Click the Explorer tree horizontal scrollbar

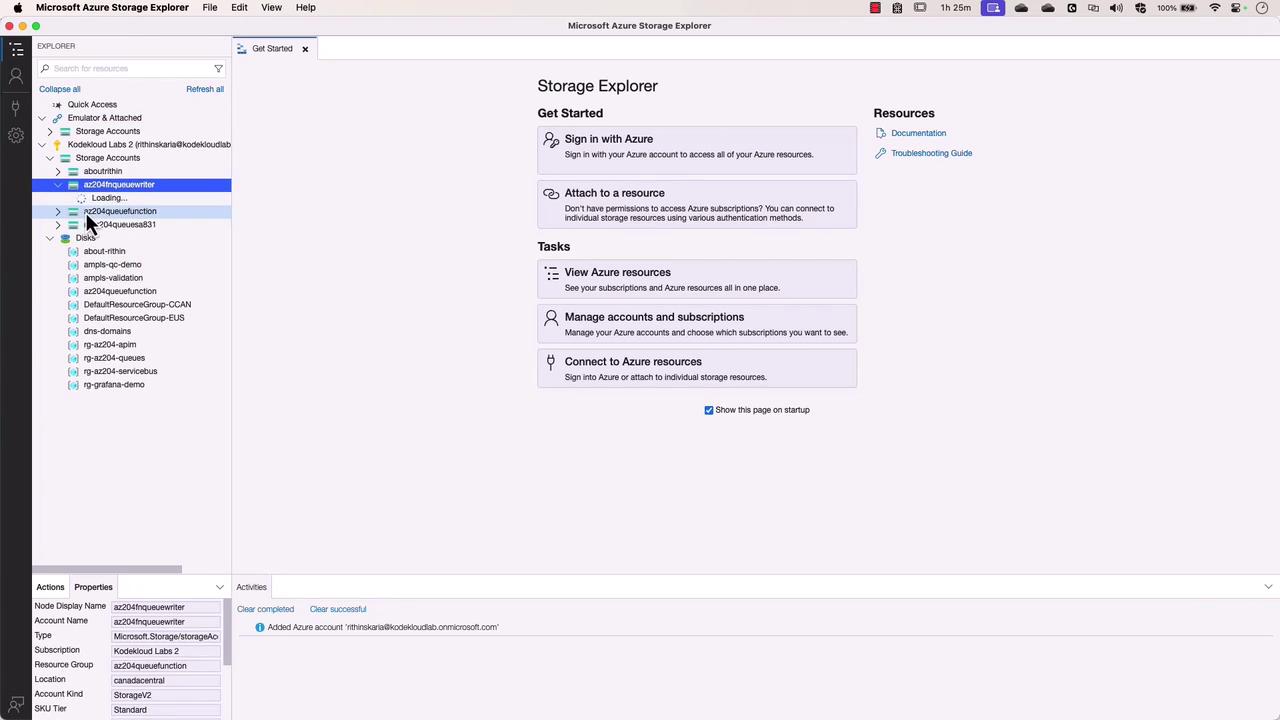(107, 570)
